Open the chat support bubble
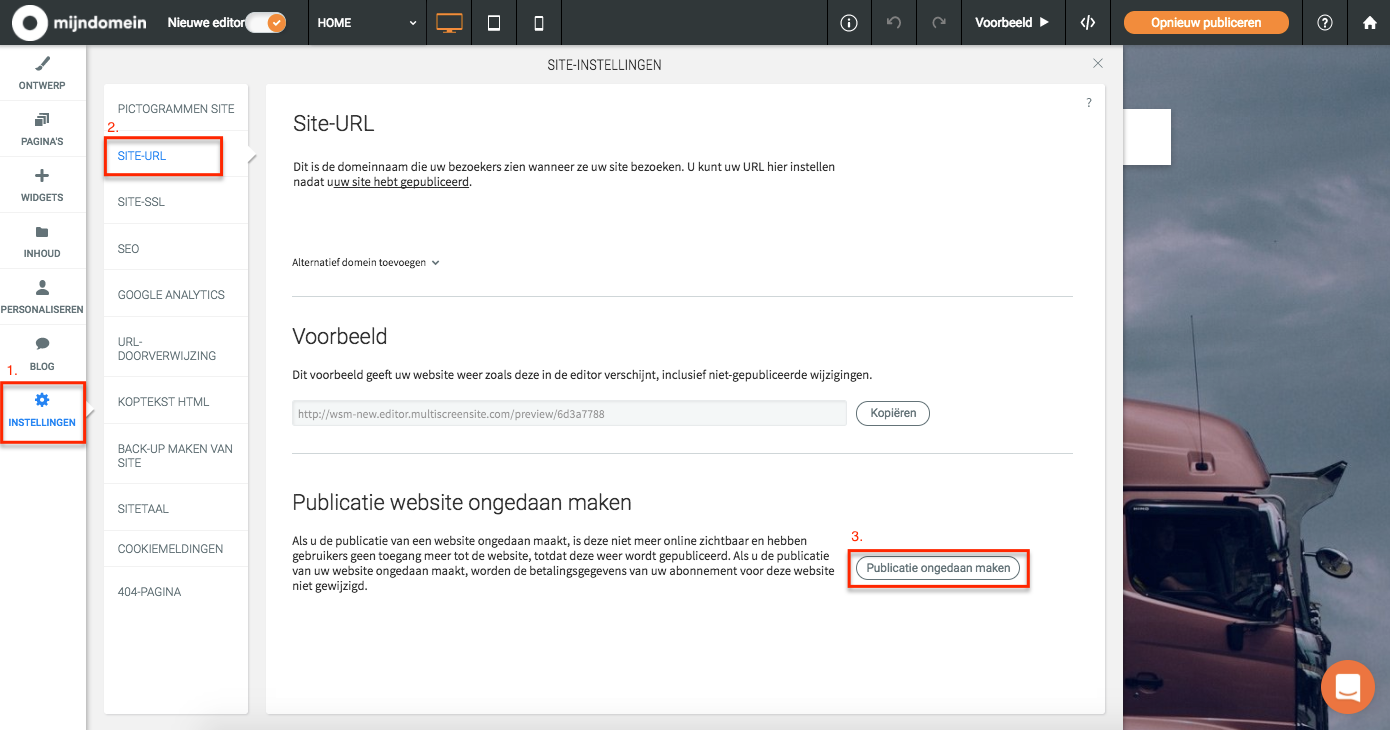This screenshot has width=1390, height=730. (x=1348, y=687)
